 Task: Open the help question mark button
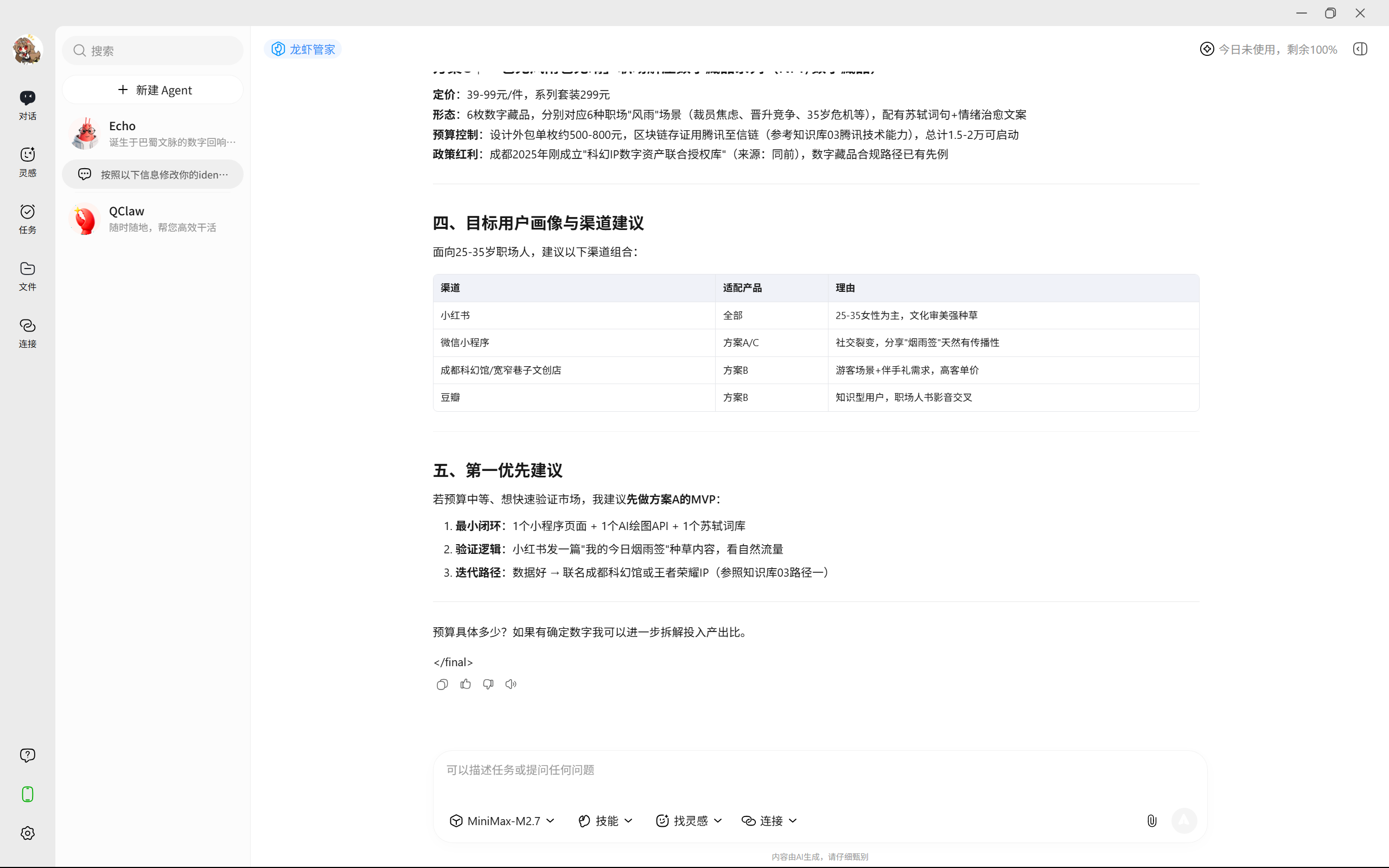[x=27, y=755]
